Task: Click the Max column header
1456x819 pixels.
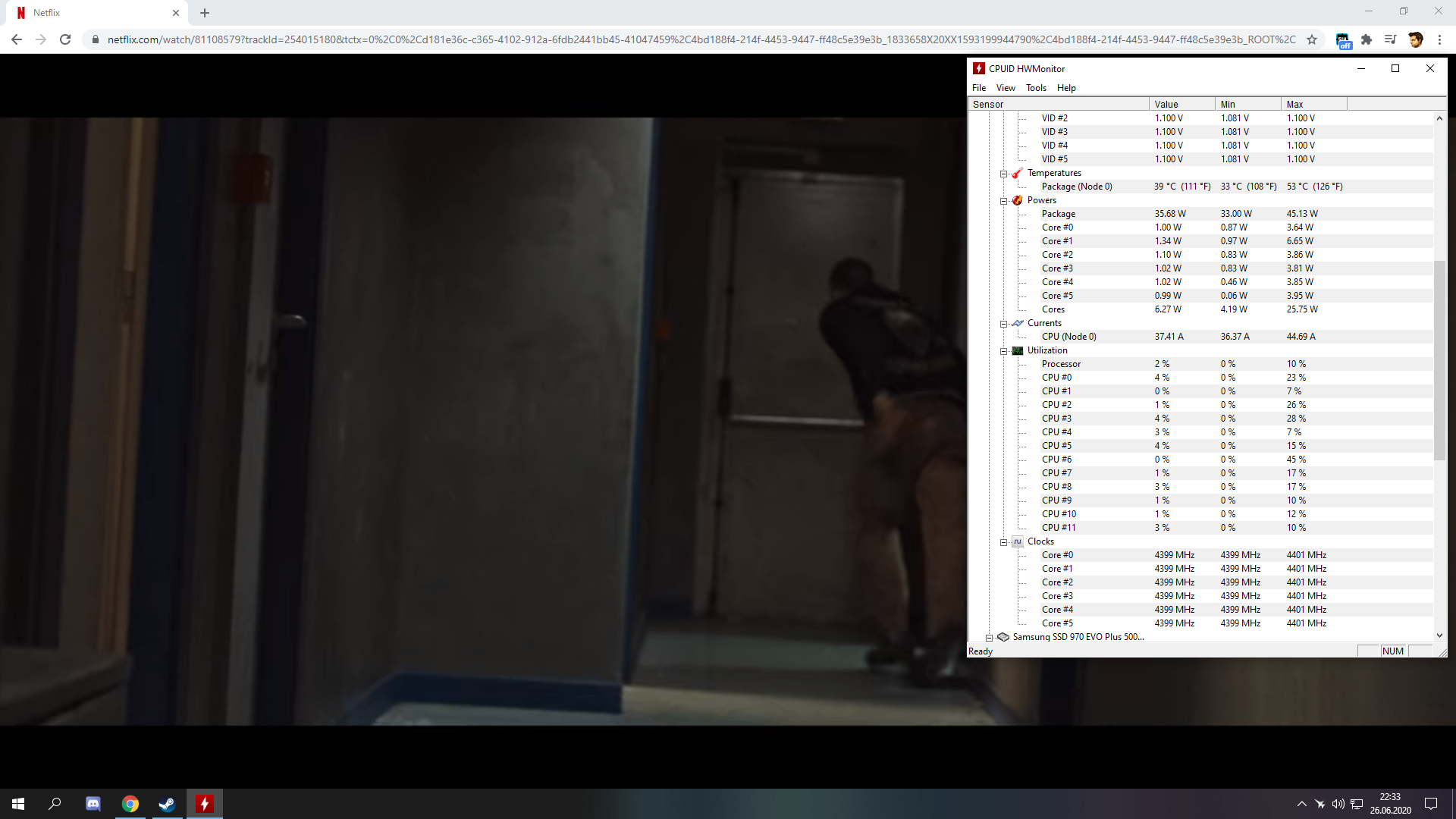Action: tap(1313, 105)
